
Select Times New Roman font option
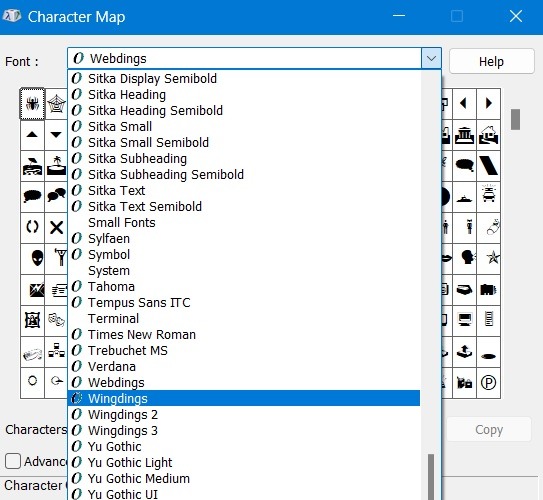point(244,334)
